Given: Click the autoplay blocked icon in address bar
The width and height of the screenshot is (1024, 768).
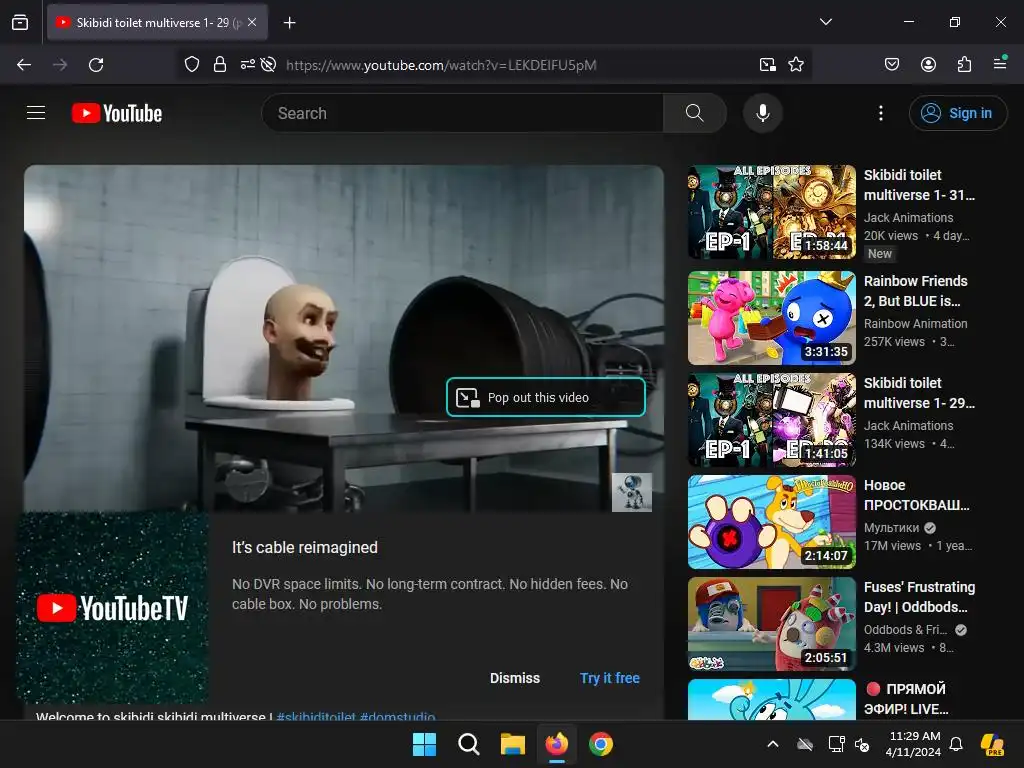Looking at the screenshot, I should point(268,65).
